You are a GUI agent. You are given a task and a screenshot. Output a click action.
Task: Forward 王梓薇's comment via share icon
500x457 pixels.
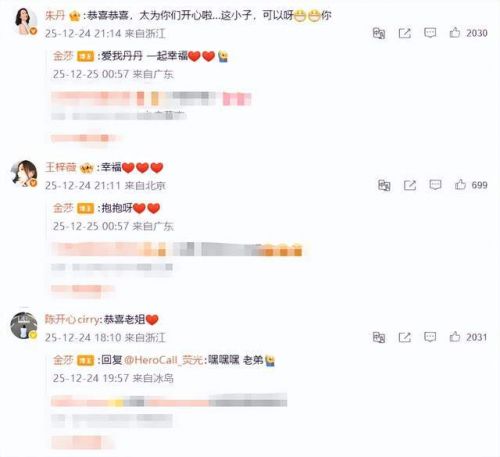(410, 185)
